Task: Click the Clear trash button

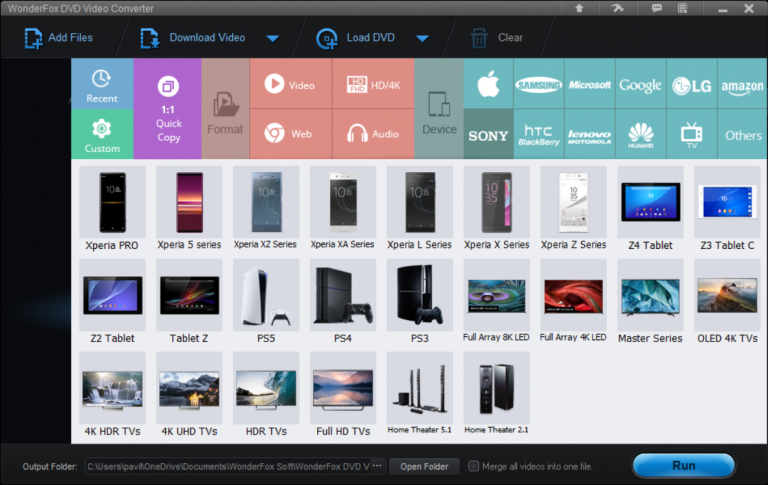Action: (x=497, y=38)
